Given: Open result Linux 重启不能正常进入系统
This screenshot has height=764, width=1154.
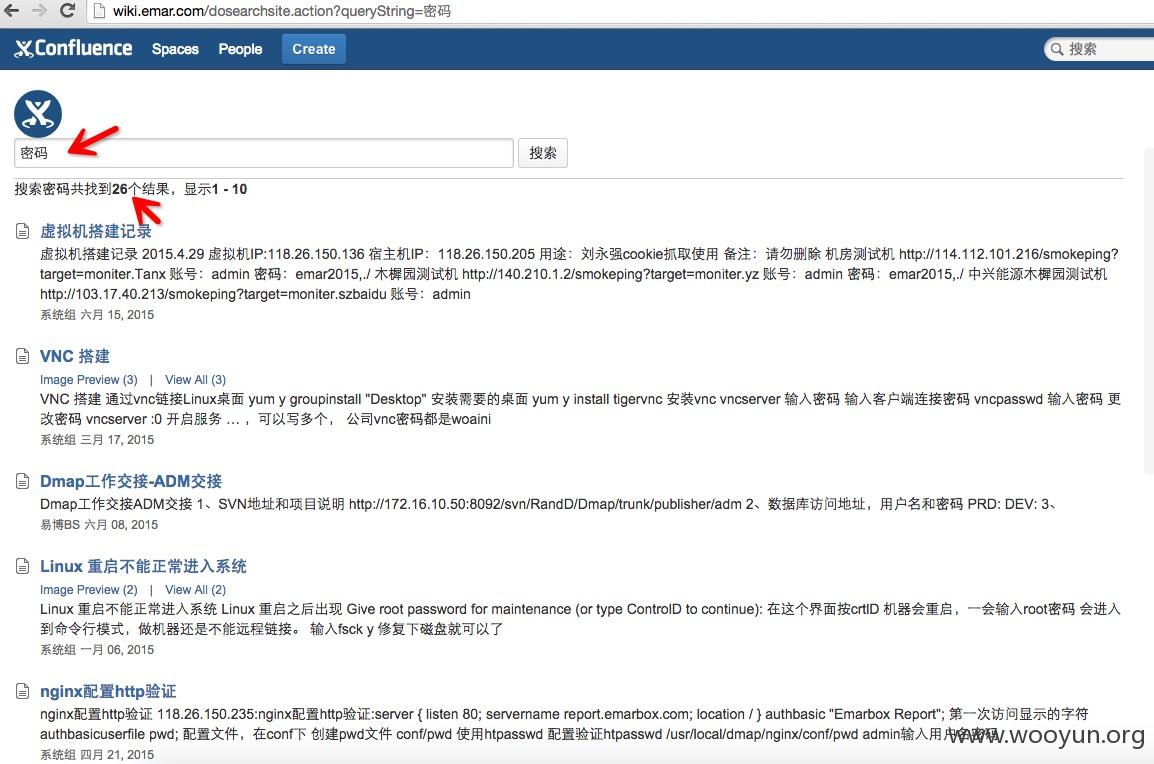Looking at the screenshot, I should click(143, 566).
